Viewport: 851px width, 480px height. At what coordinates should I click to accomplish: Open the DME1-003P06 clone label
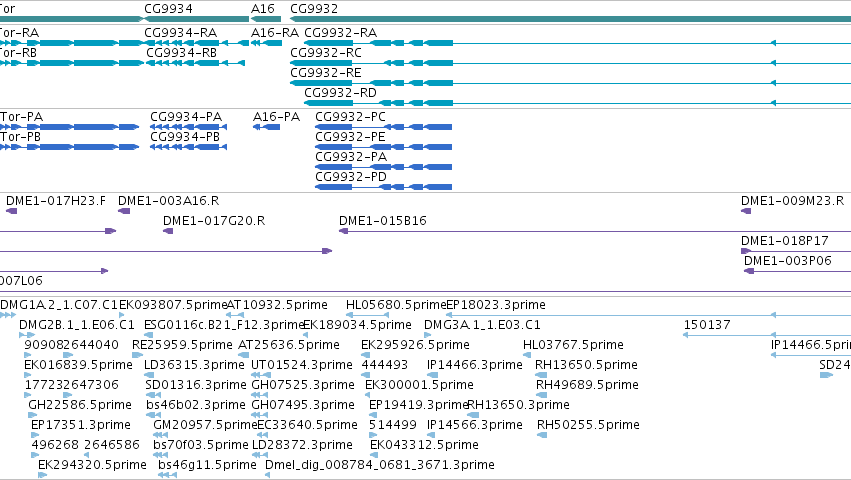[x=788, y=261]
